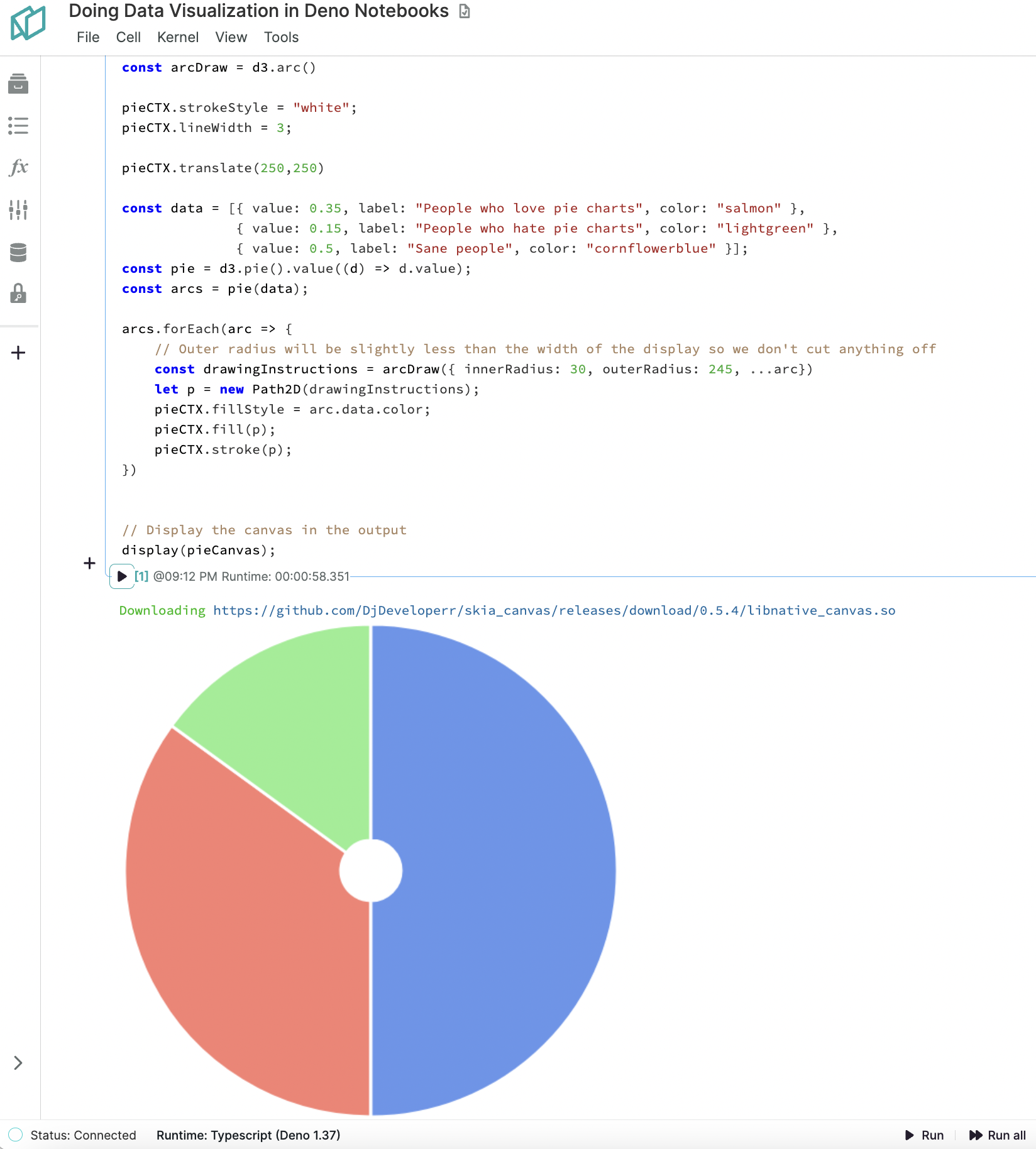Click the document icon next to notebook title

pyautogui.click(x=464, y=11)
